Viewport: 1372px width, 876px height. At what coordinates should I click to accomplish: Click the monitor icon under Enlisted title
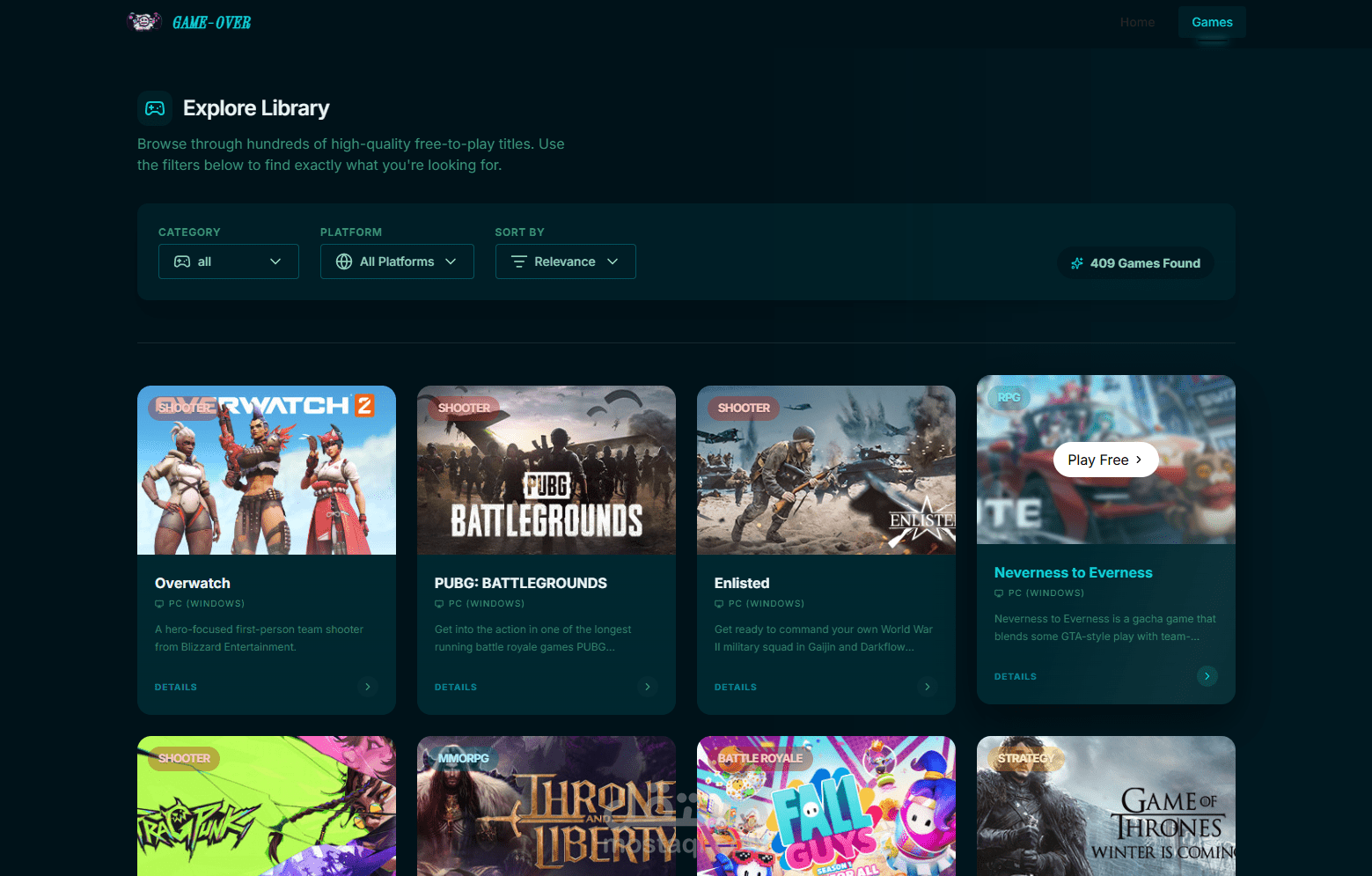tap(719, 604)
